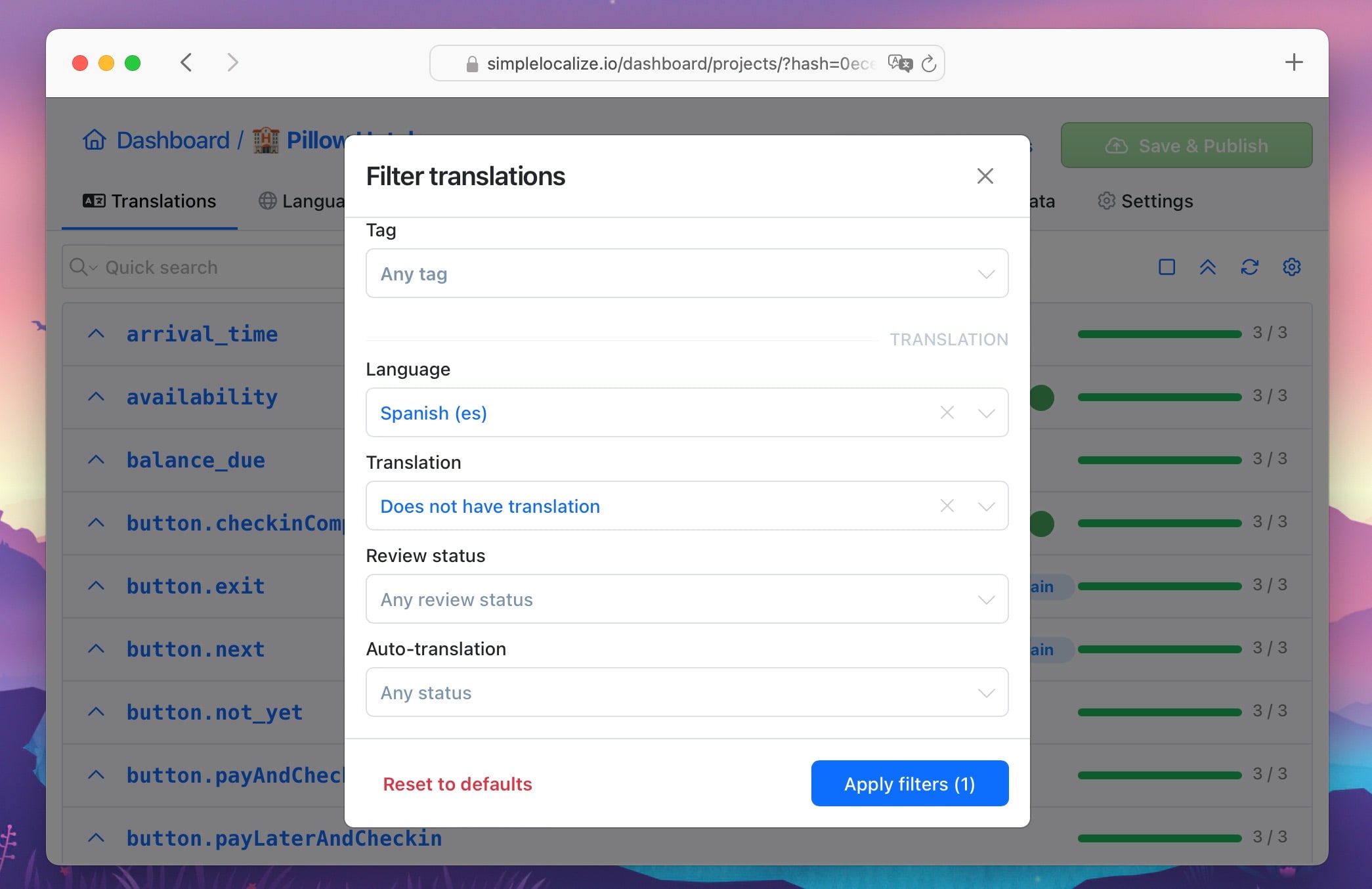Viewport: 1372px width, 889px height.
Task: Click the button.not_yet progress bar
Action: click(1159, 712)
